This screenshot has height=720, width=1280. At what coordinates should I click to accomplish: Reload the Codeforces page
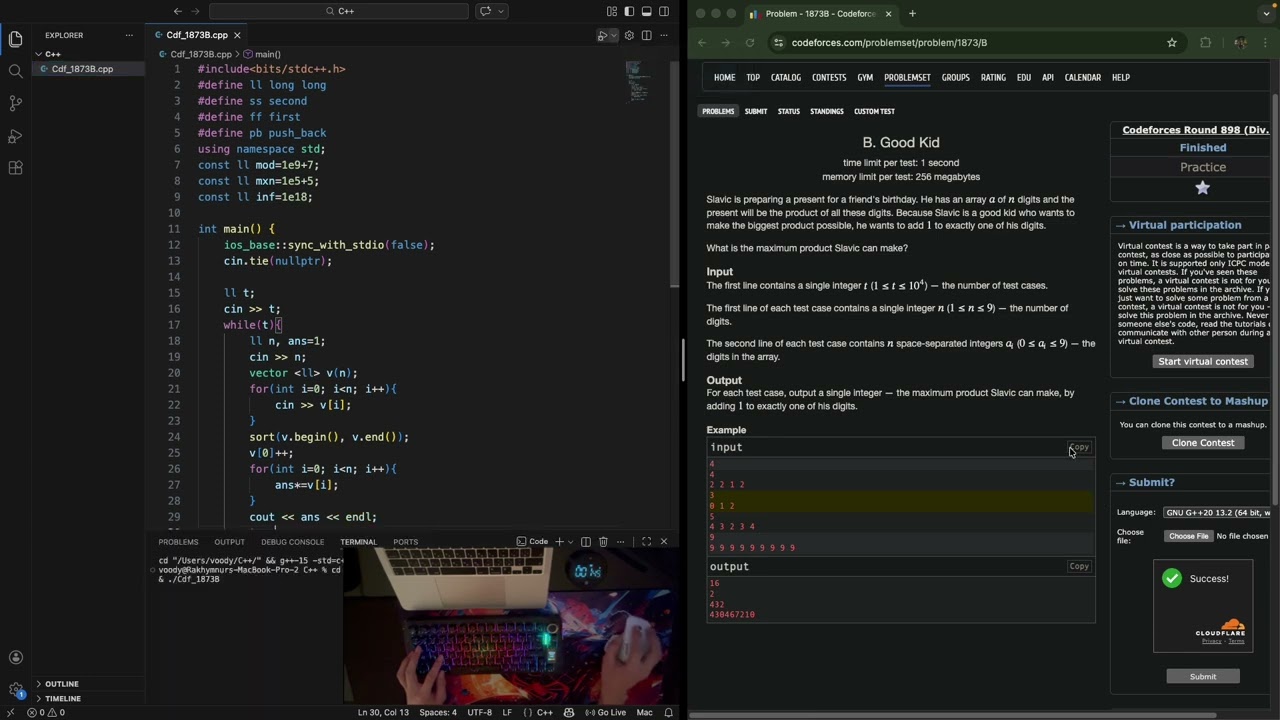point(750,43)
